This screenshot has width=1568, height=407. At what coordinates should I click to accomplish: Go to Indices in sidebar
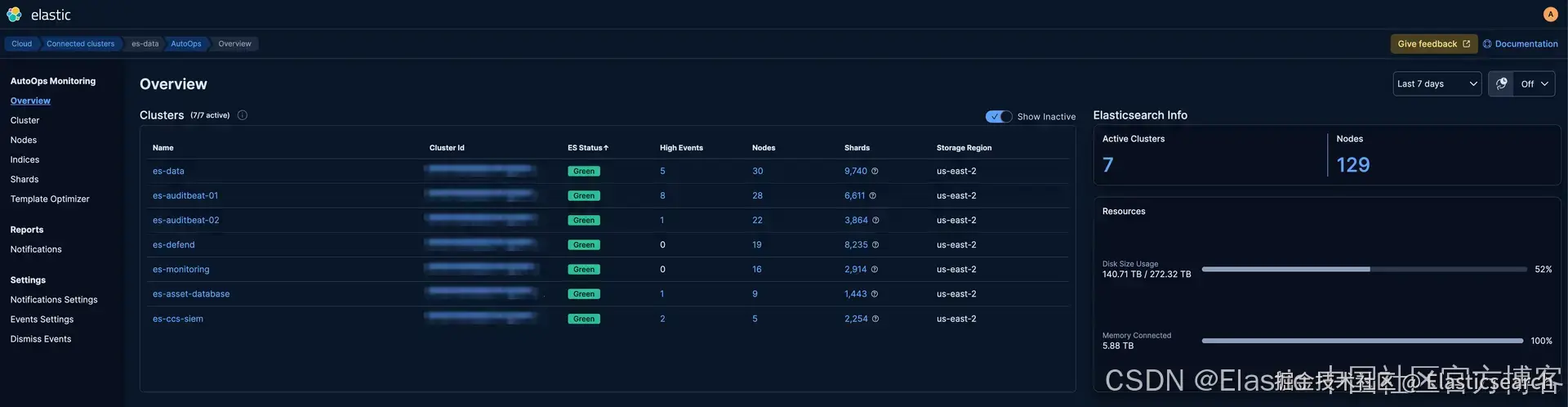(24, 159)
